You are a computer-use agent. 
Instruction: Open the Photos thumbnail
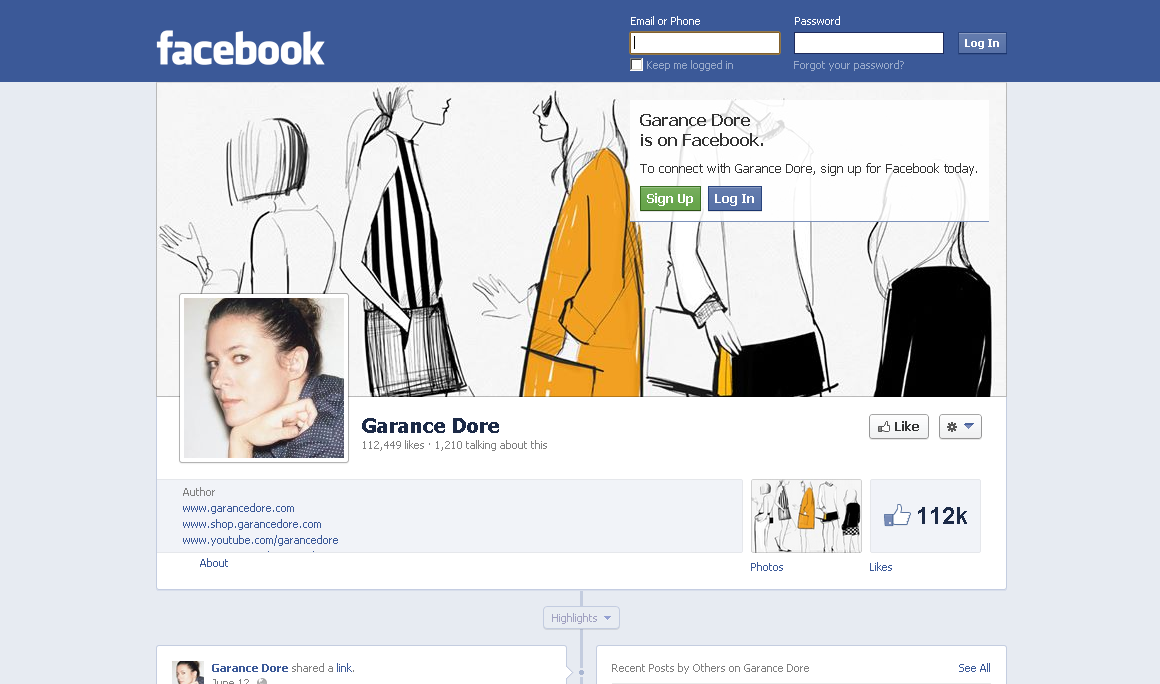pos(806,516)
